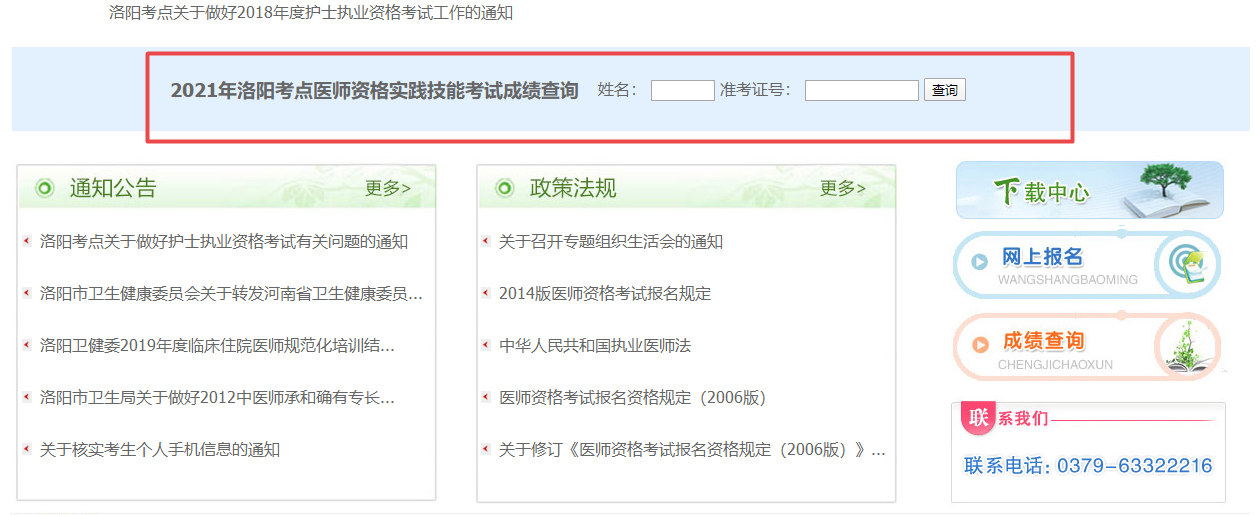
Task: Open 更多 link in 通知公告 panel
Action: [x=387, y=188]
